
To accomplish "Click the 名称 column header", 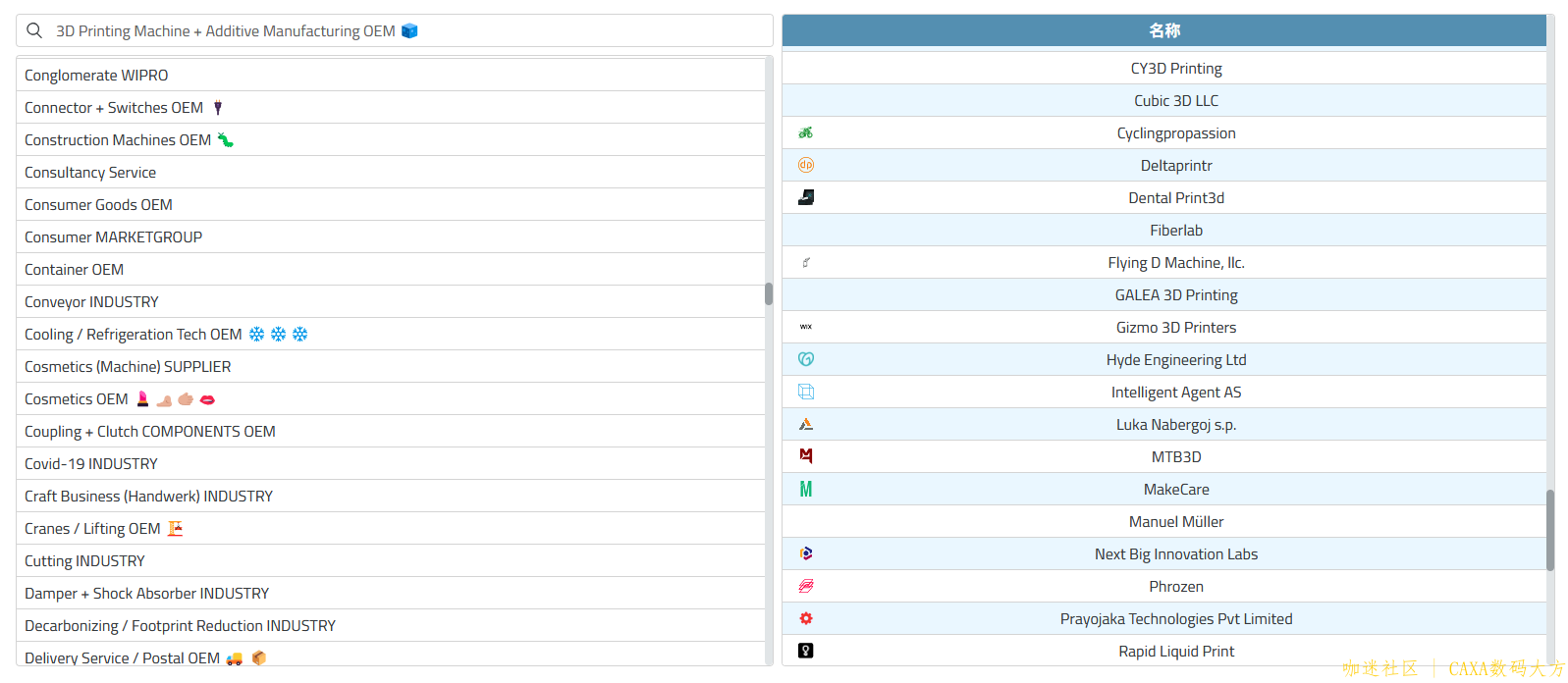I will [1164, 30].
